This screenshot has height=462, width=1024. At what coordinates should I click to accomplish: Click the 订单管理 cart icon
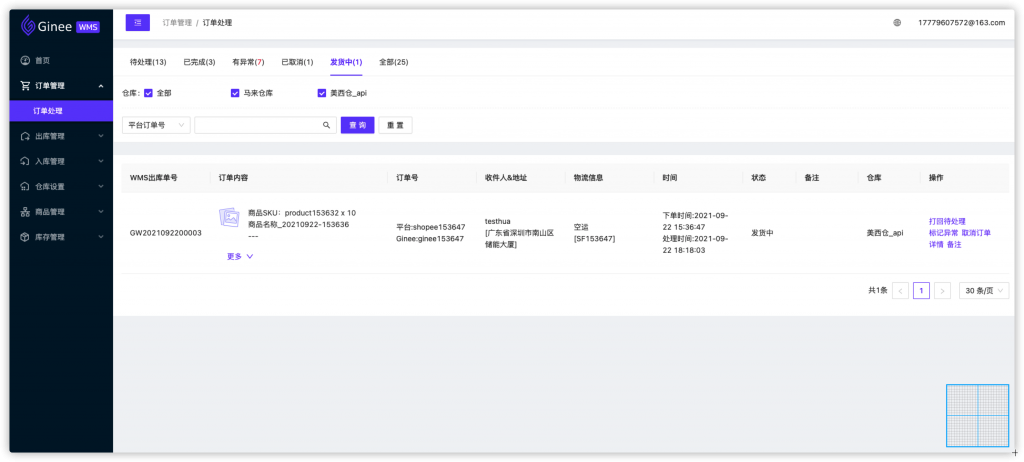(25, 86)
